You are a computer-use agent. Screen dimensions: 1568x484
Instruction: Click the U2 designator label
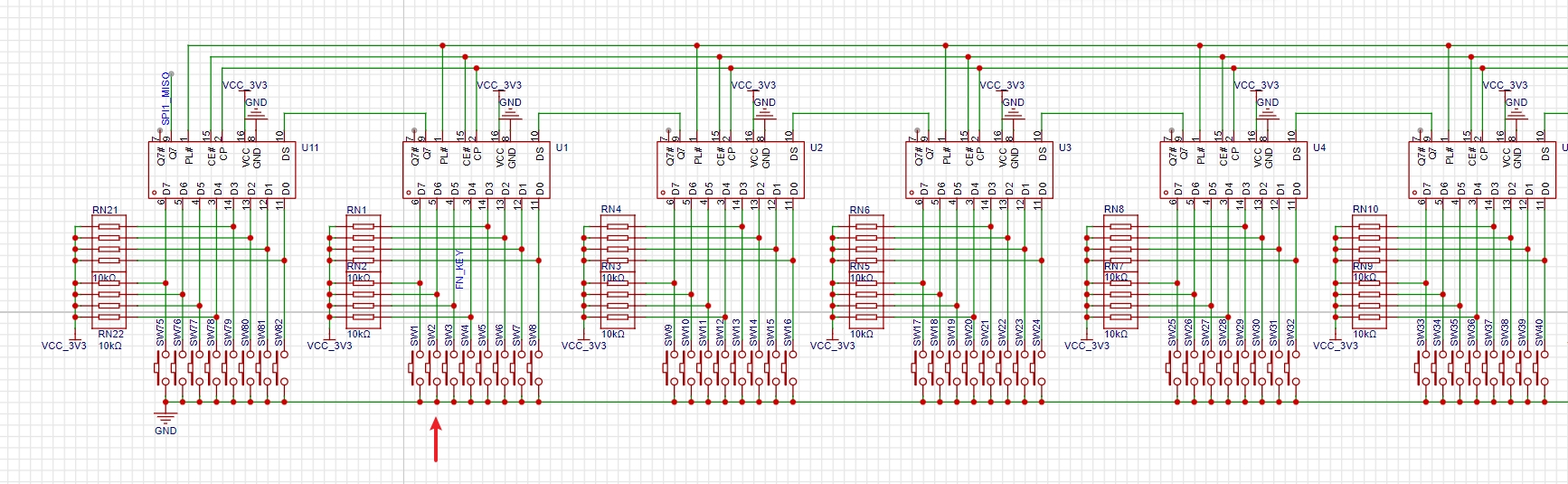click(817, 147)
